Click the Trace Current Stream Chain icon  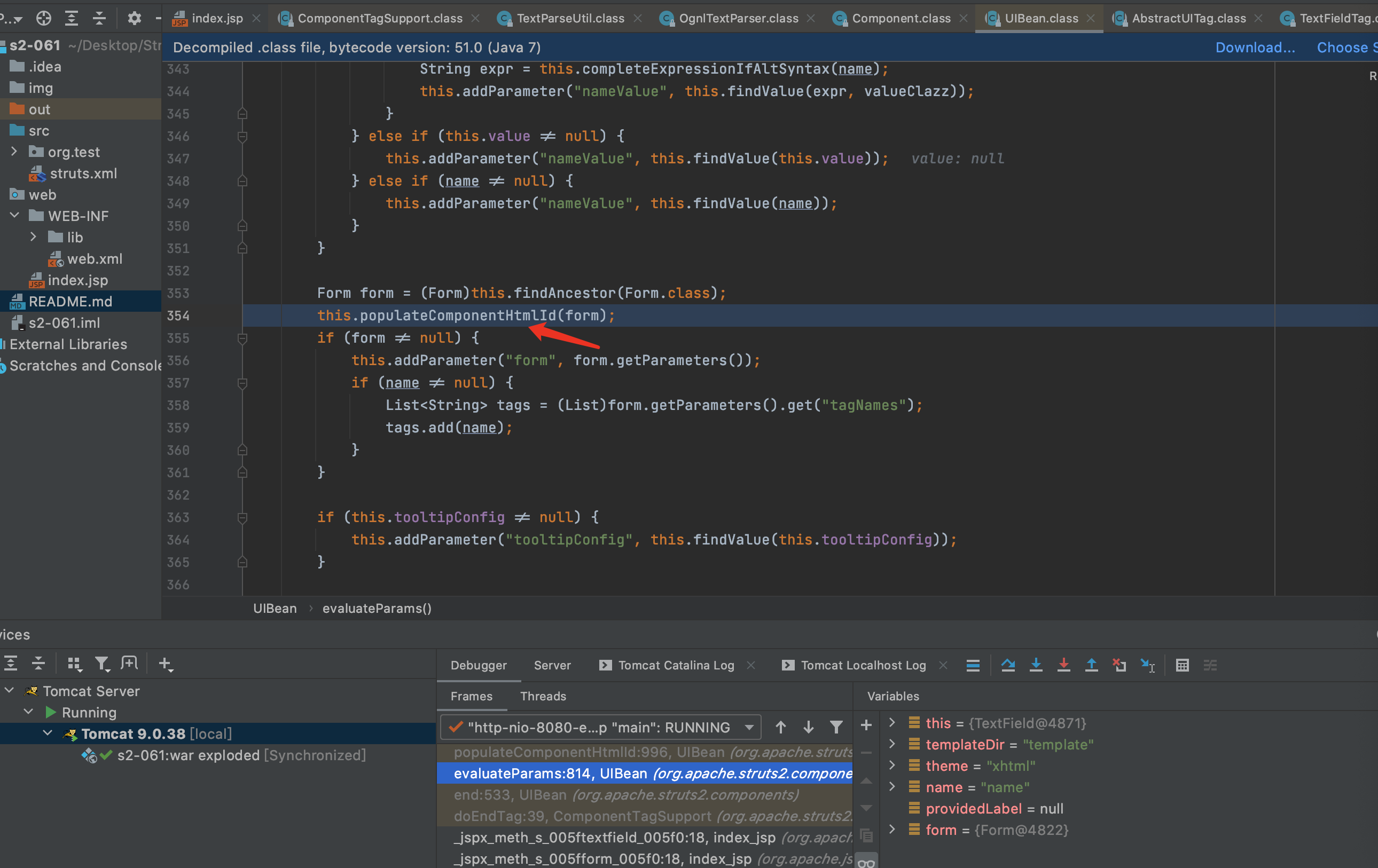(x=1210, y=665)
